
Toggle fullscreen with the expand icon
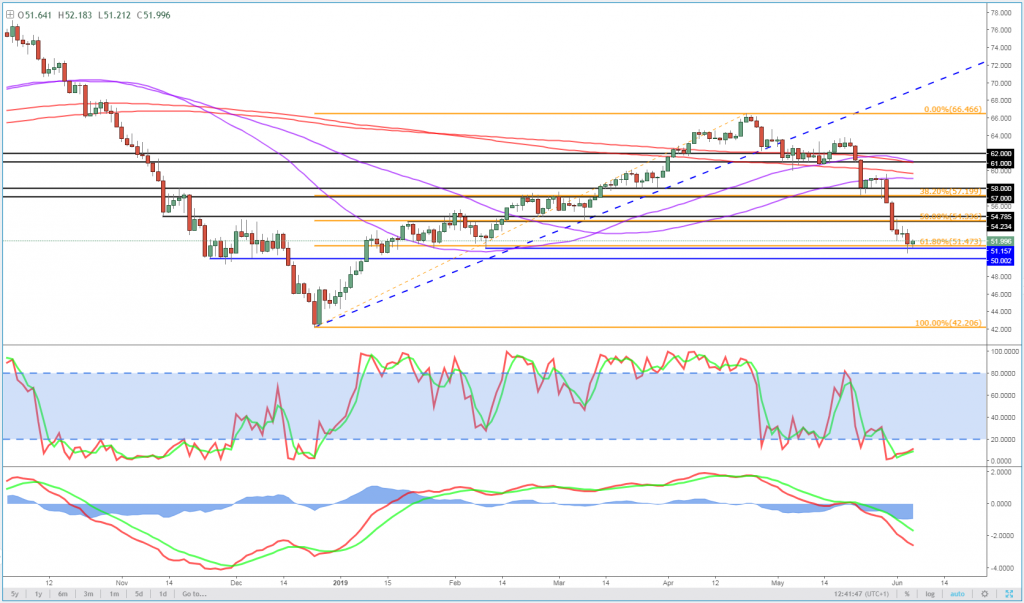1010,594
